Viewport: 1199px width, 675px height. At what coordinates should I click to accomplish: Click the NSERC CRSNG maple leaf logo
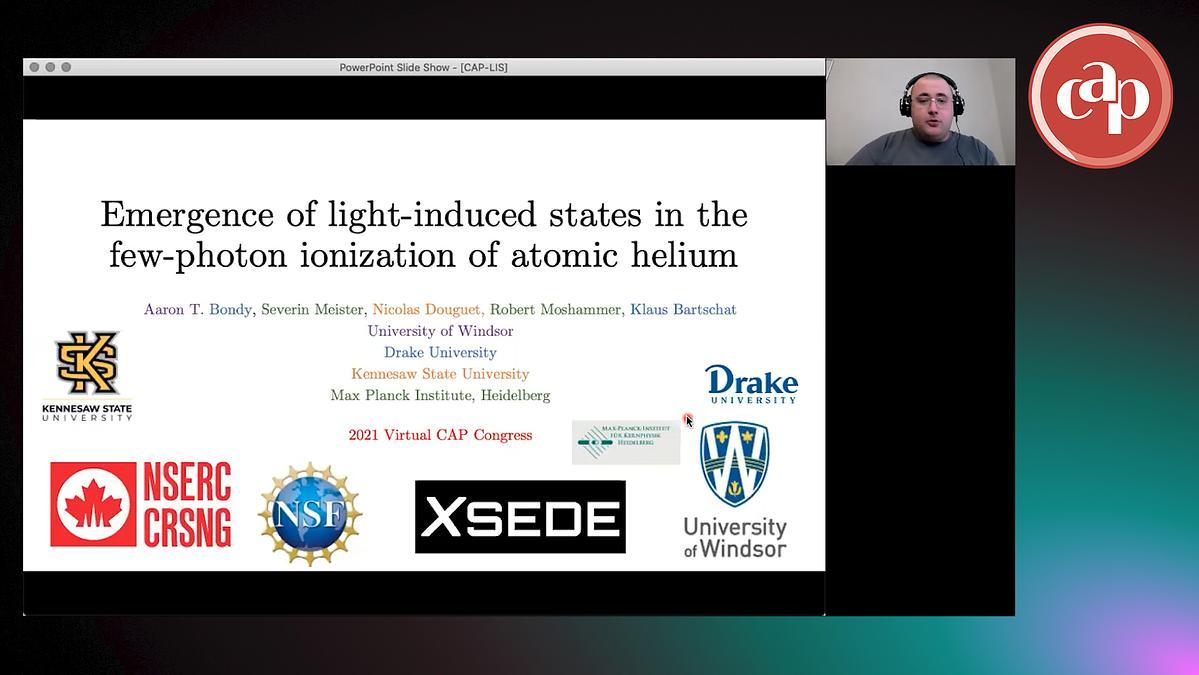(141, 505)
